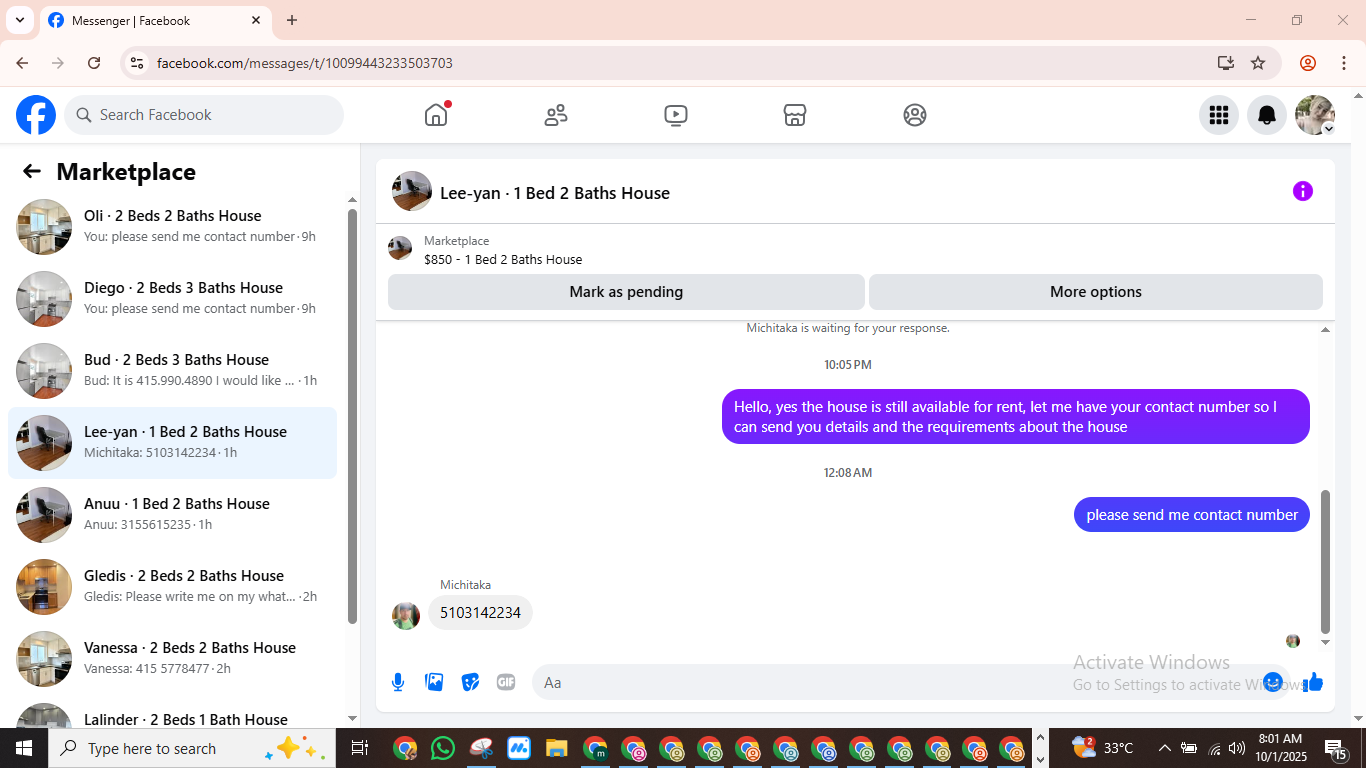Send a thumbs-up like
This screenshot has width=1366, height=768.
coord(1314,682)
